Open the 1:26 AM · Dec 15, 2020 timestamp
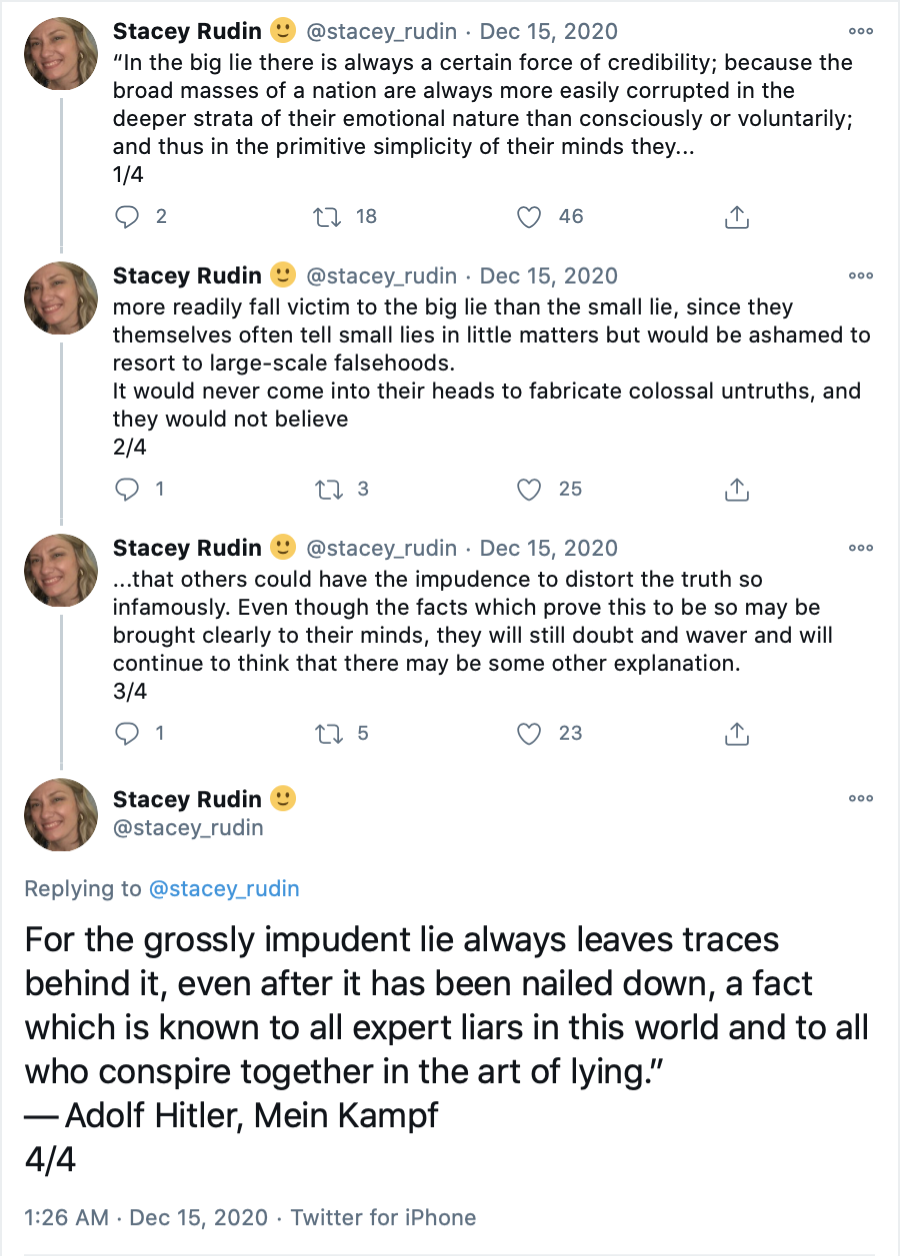Viewport: 900px width, 1256px height. 146,1217
